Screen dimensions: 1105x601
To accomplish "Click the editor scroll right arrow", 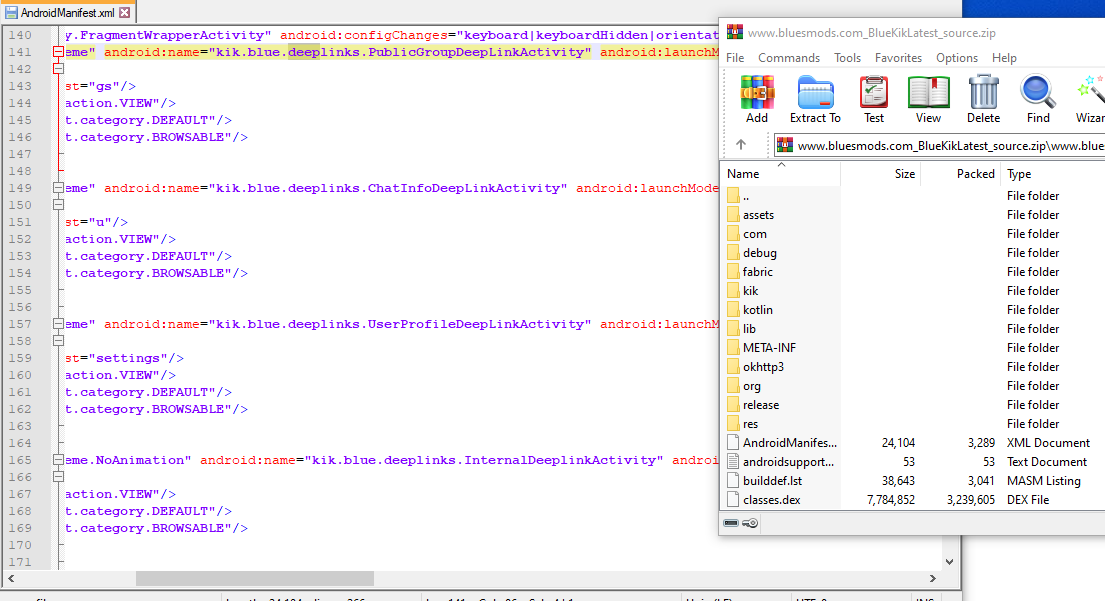I will pos(932,578).
